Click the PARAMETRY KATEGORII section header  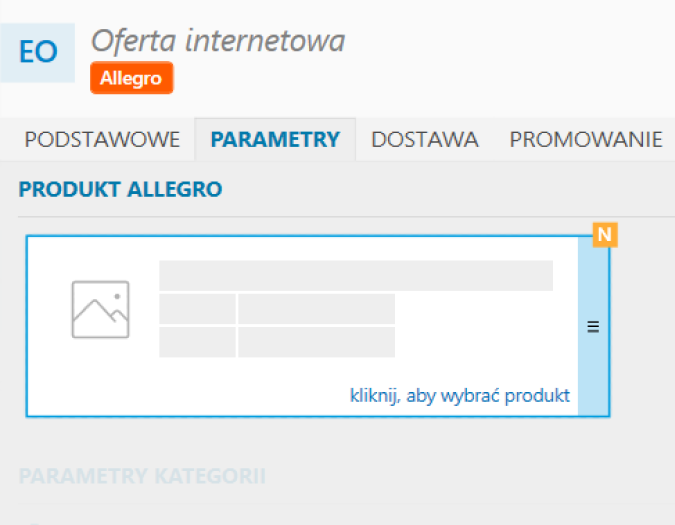pos(142,476)
